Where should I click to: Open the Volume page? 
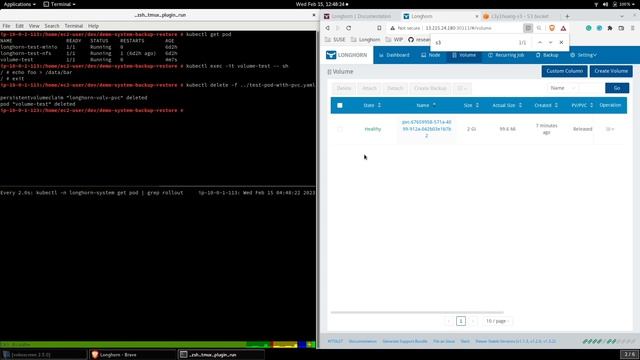pyautogui.click(x=464, y=55)
